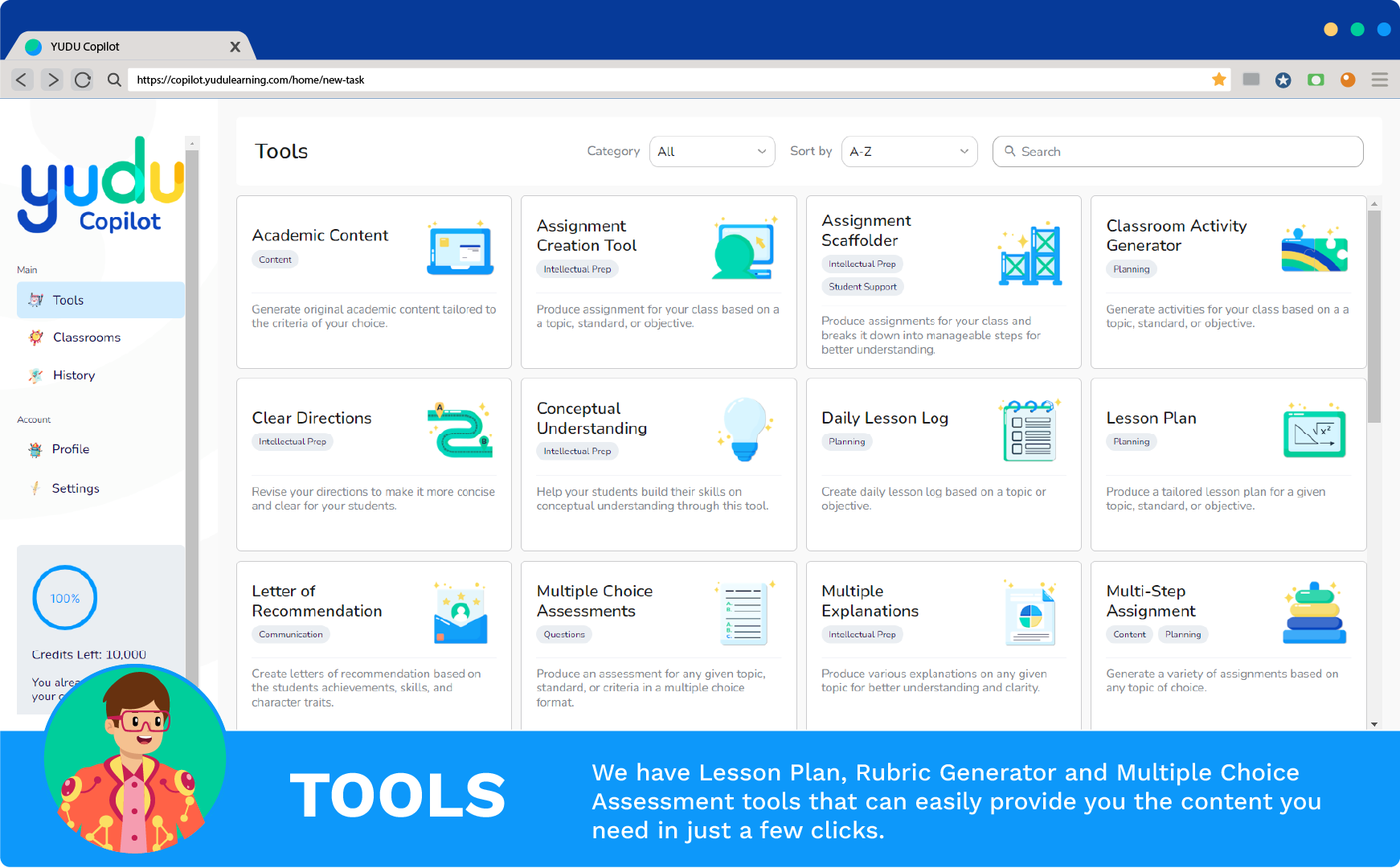Viewport: 1400px width, 868px height.
Task: Close the YUDU Copilot browser tab
Action: 235,47
